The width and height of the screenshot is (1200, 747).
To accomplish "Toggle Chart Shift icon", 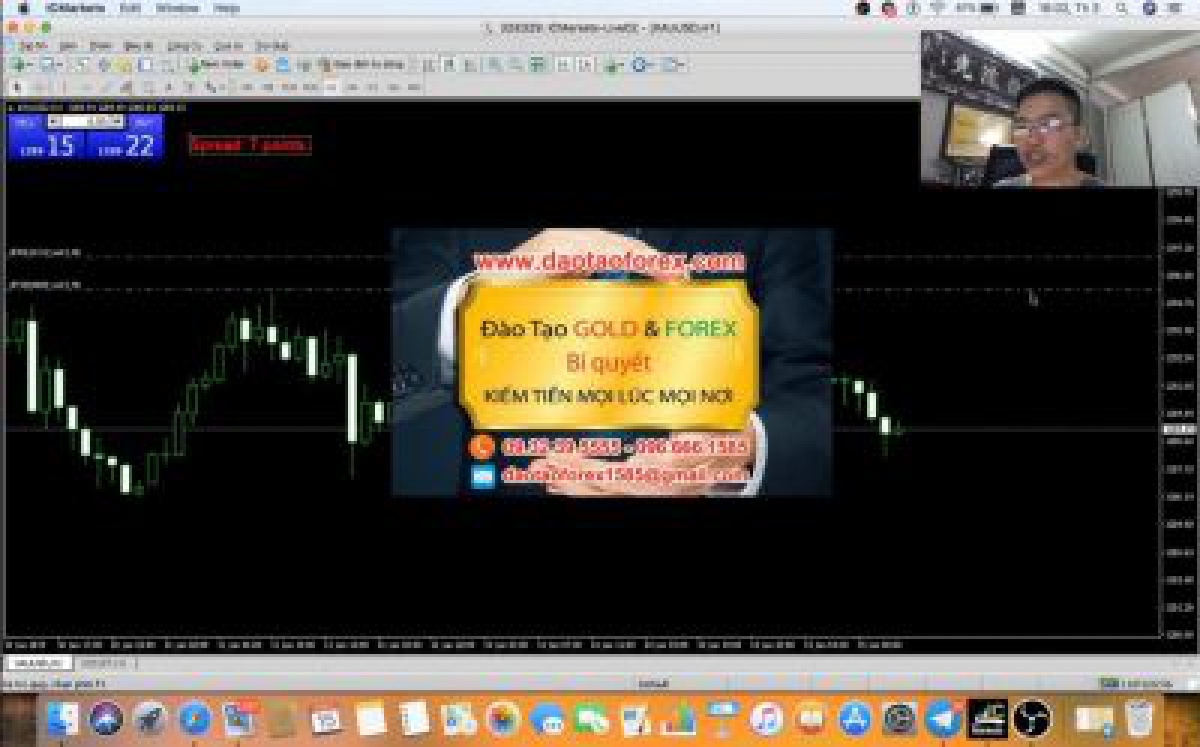I will click(x=586, y=64).
